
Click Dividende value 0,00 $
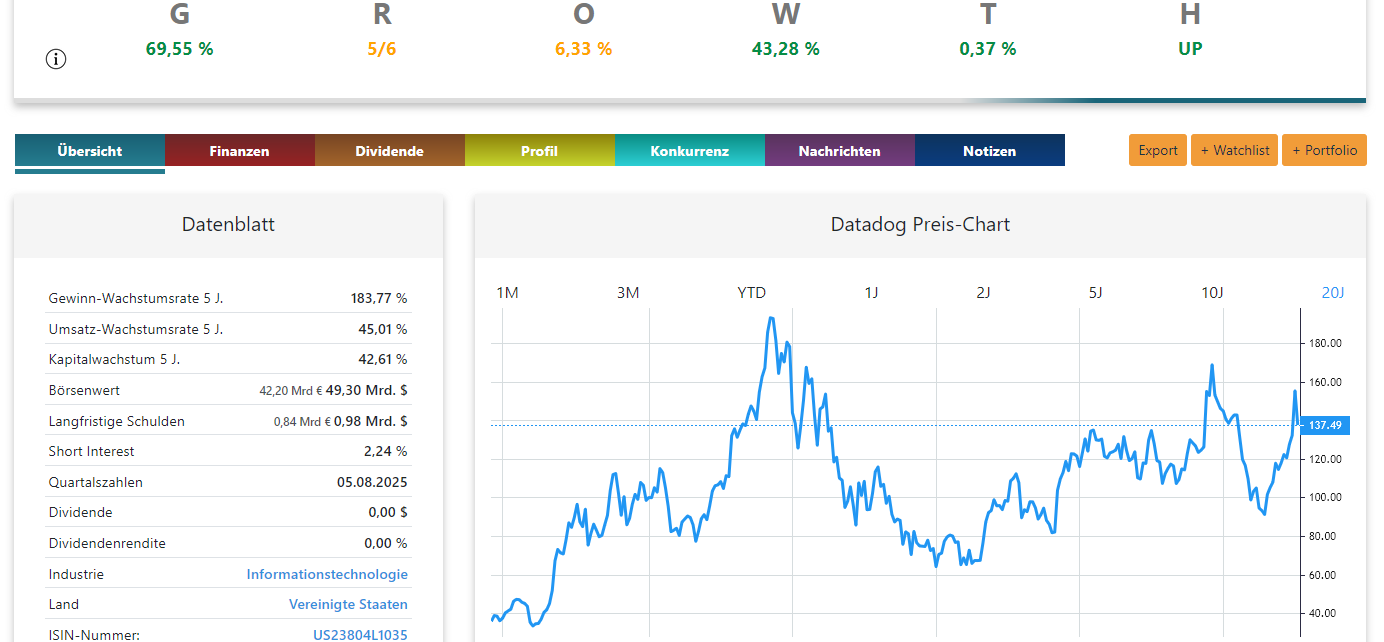(x=388, y=512)
